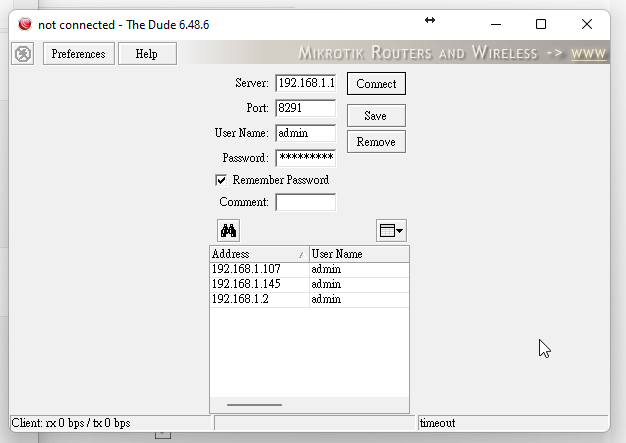Uncheck the Remember Password checkbox

[221, 180]
